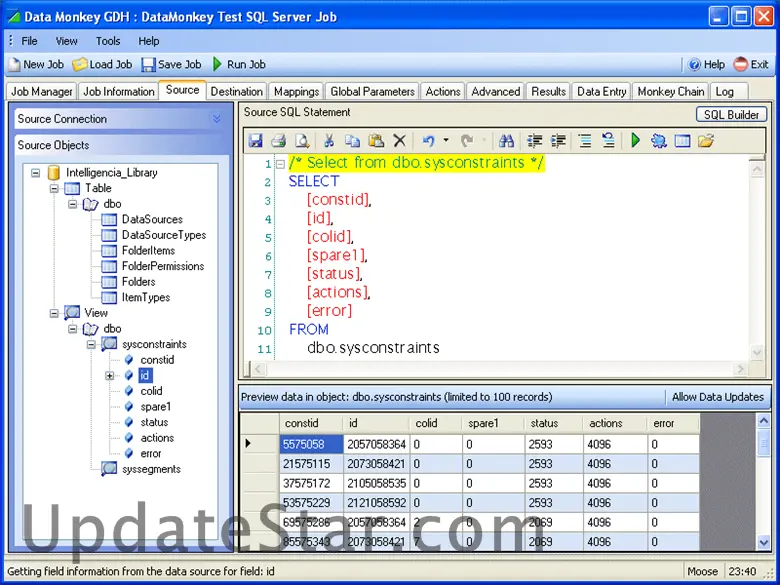Click the uncomment lines icon in the SQL toolbar
780x585 pixels.
(608, 141)
